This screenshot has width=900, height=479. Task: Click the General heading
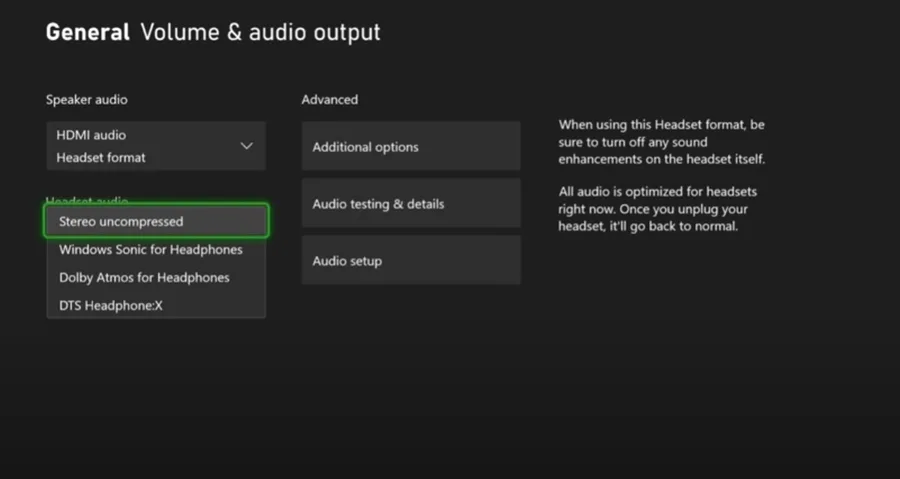click(x=88, y=32)
